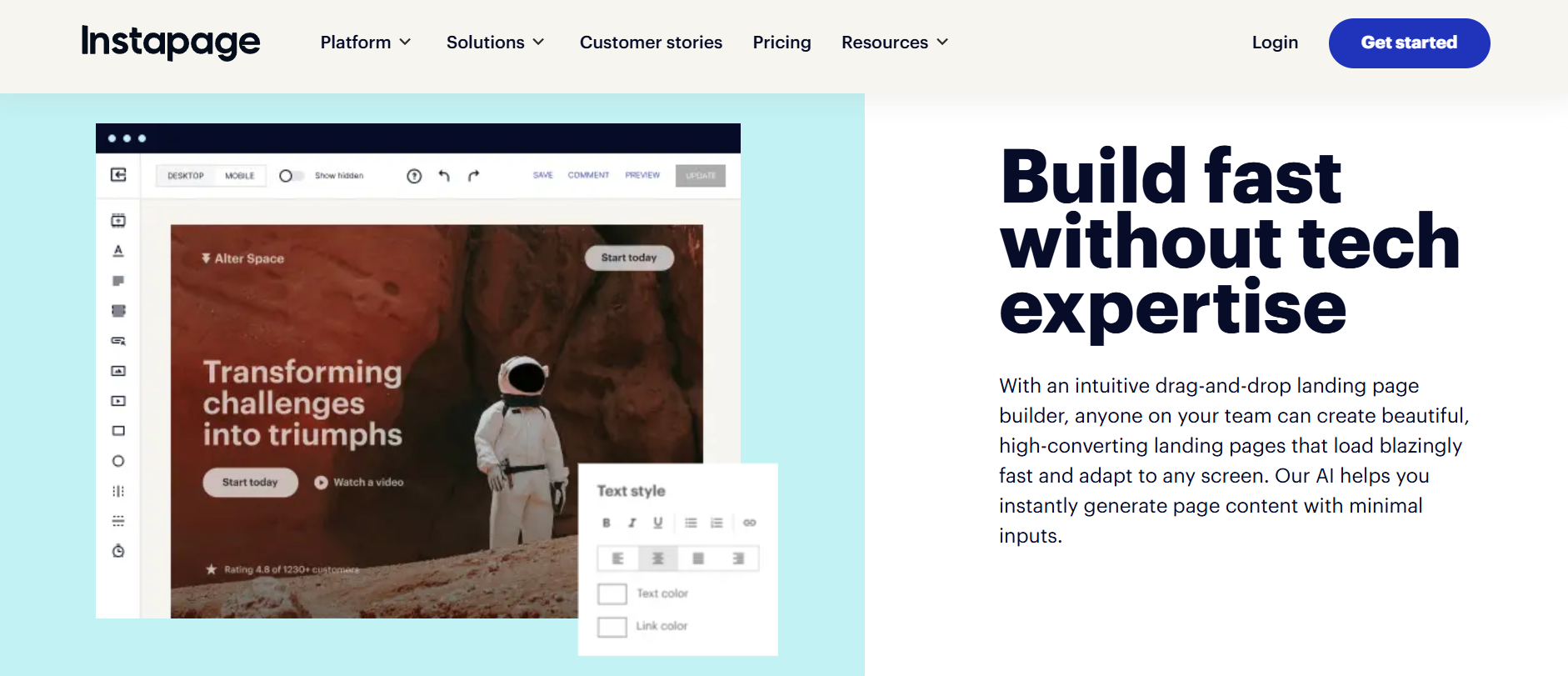Viewport: 1568px width, 676px height.
Task: Toggle italic in the Text style panel
Action: pos(632,523)
